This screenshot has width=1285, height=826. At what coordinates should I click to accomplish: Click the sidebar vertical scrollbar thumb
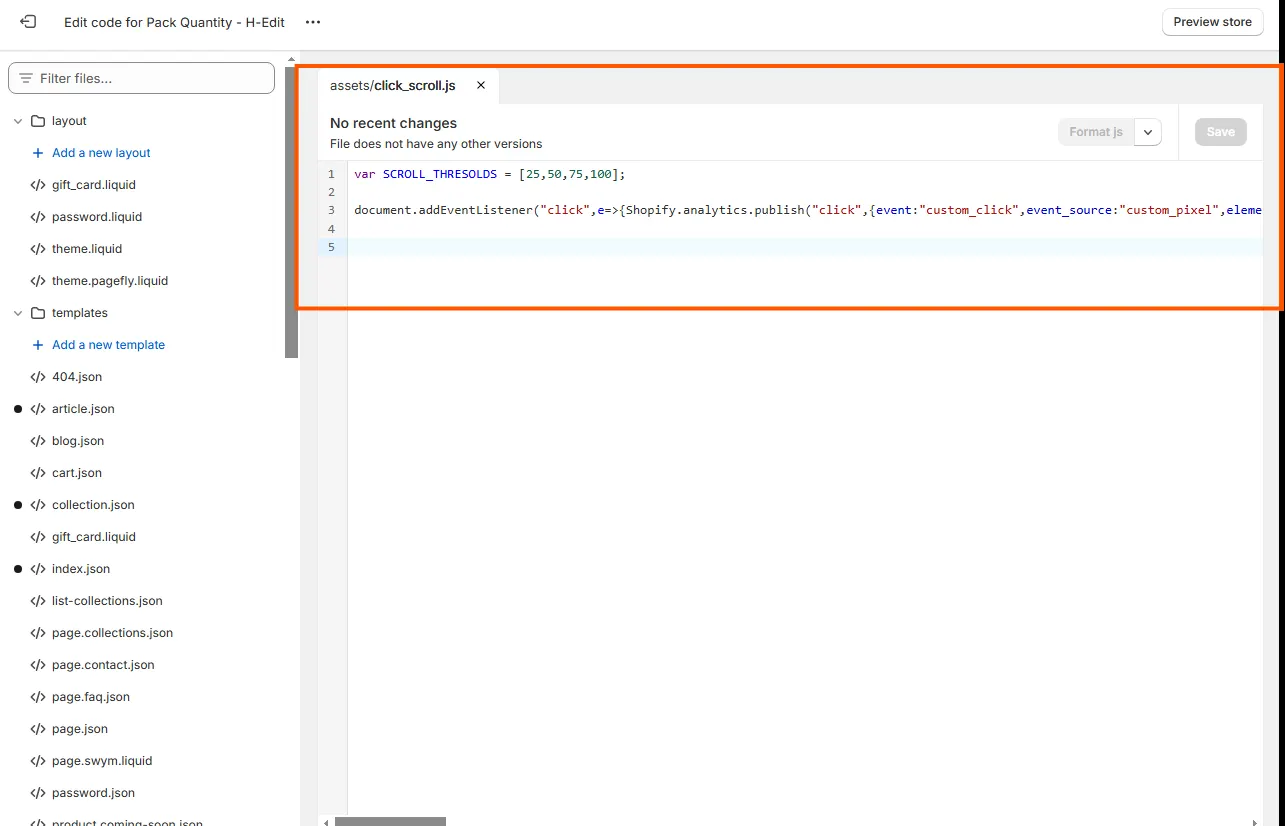[x=292, y=211]
